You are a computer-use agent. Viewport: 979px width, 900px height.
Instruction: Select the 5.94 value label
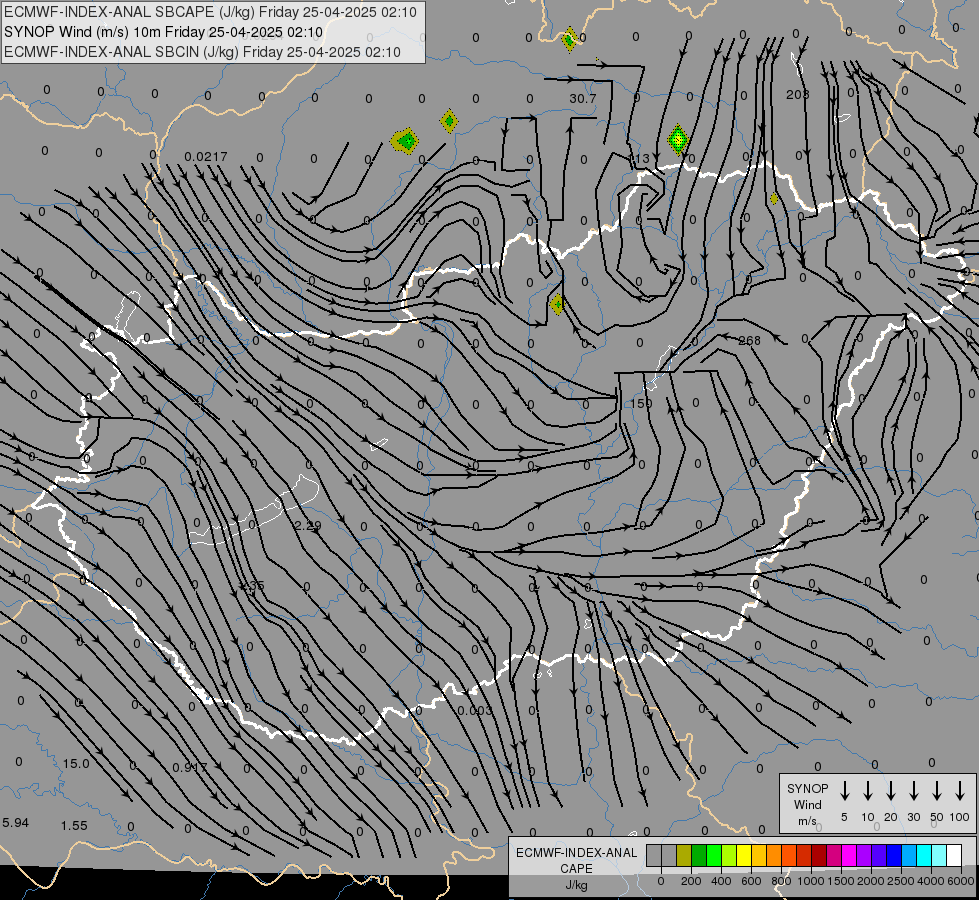16,823
